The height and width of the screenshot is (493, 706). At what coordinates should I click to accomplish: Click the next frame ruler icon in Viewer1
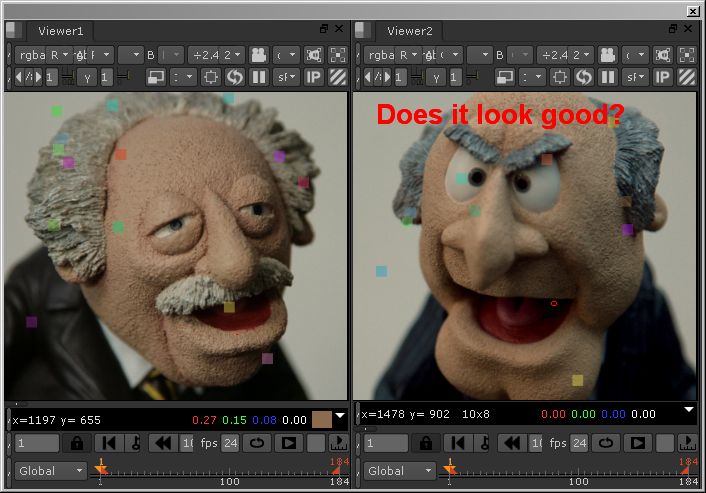tap(339, 443)
